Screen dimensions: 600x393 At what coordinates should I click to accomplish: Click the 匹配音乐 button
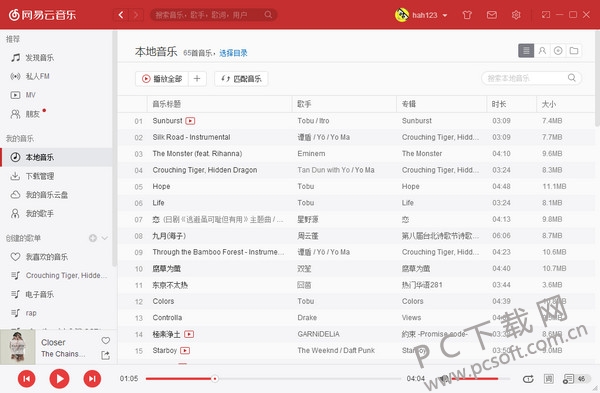coord(241,78)
